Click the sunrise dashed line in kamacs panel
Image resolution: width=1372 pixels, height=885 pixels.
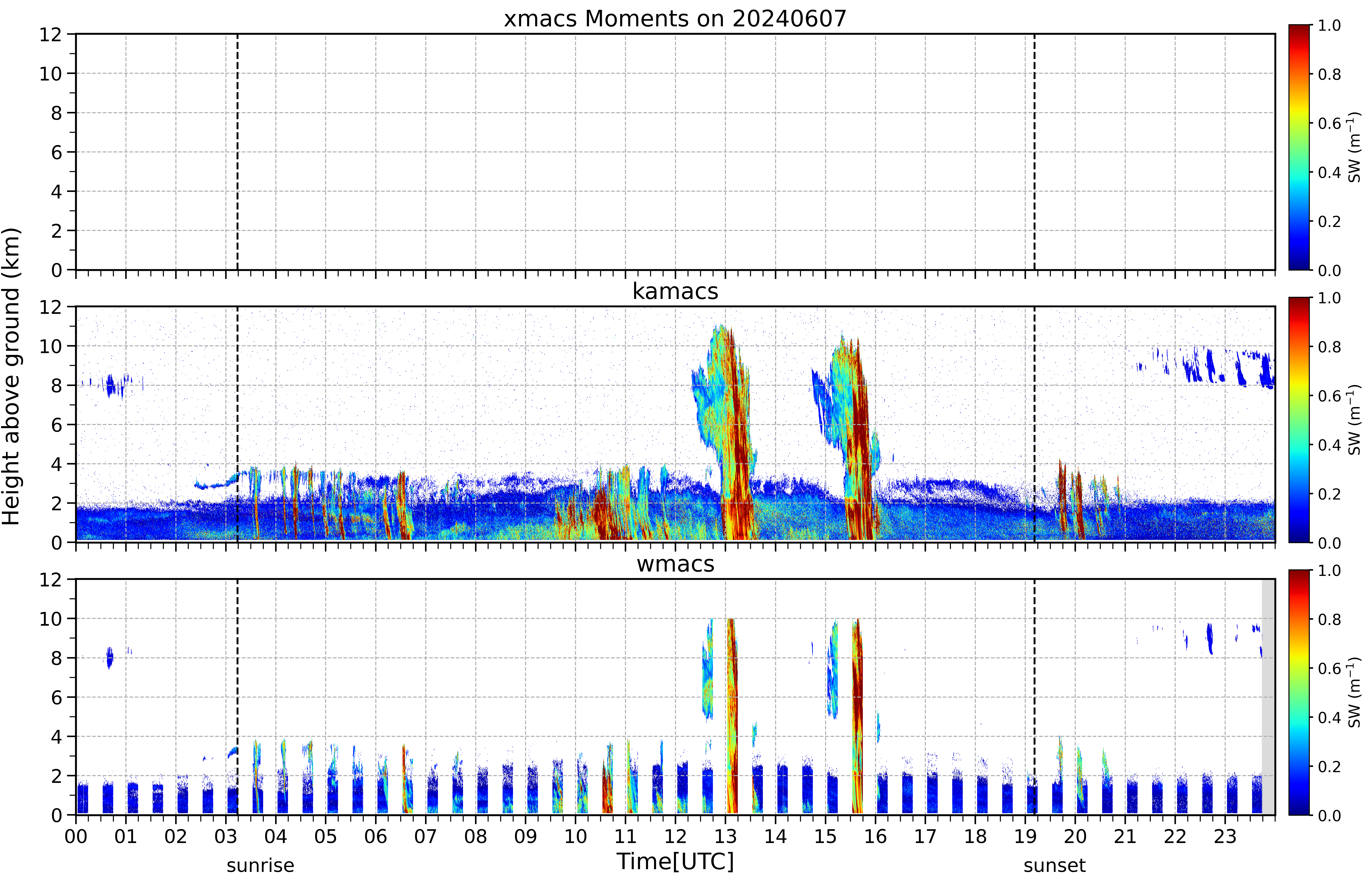[237, 424]
